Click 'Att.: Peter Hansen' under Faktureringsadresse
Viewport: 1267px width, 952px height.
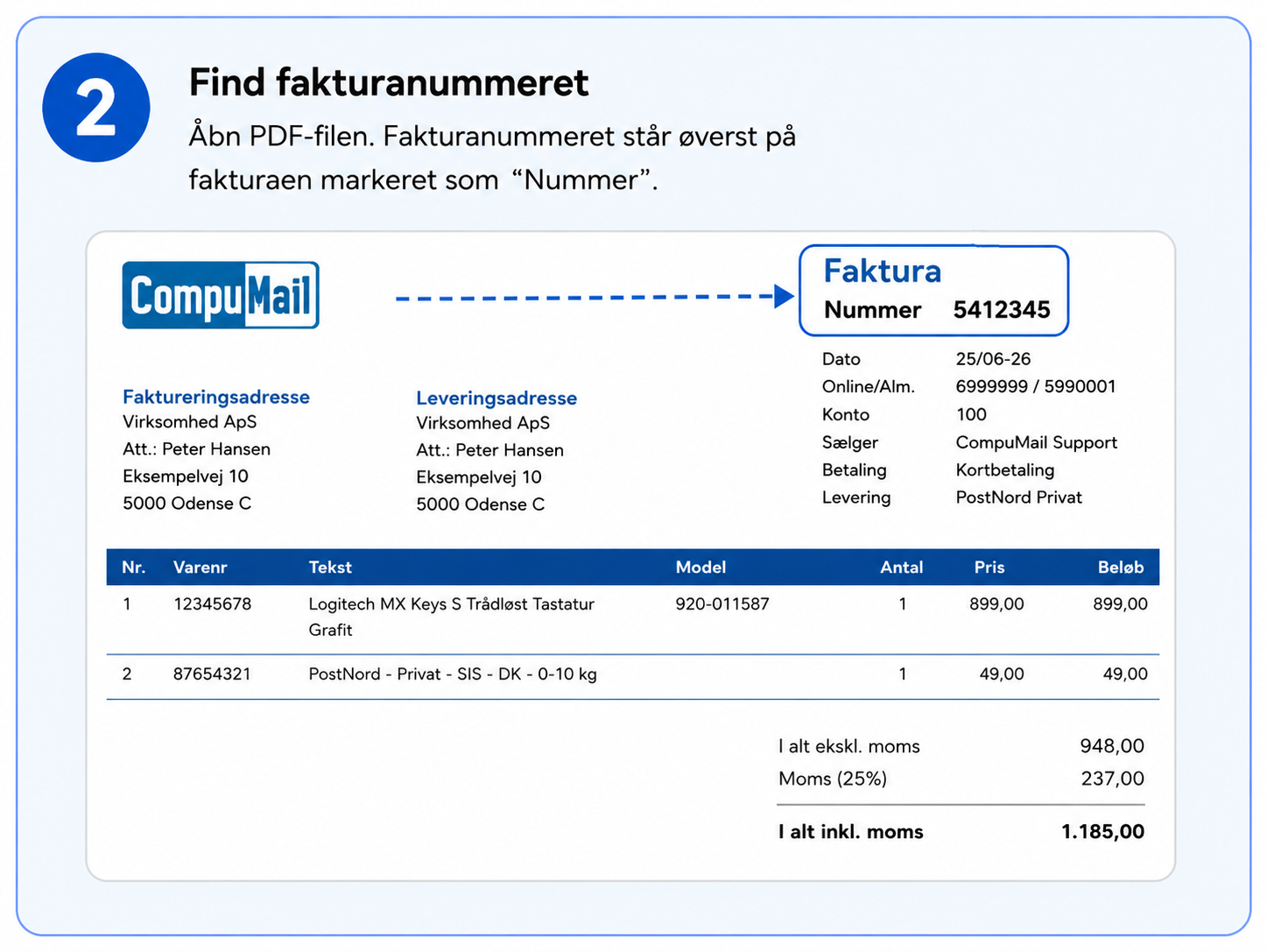(196, 449)
